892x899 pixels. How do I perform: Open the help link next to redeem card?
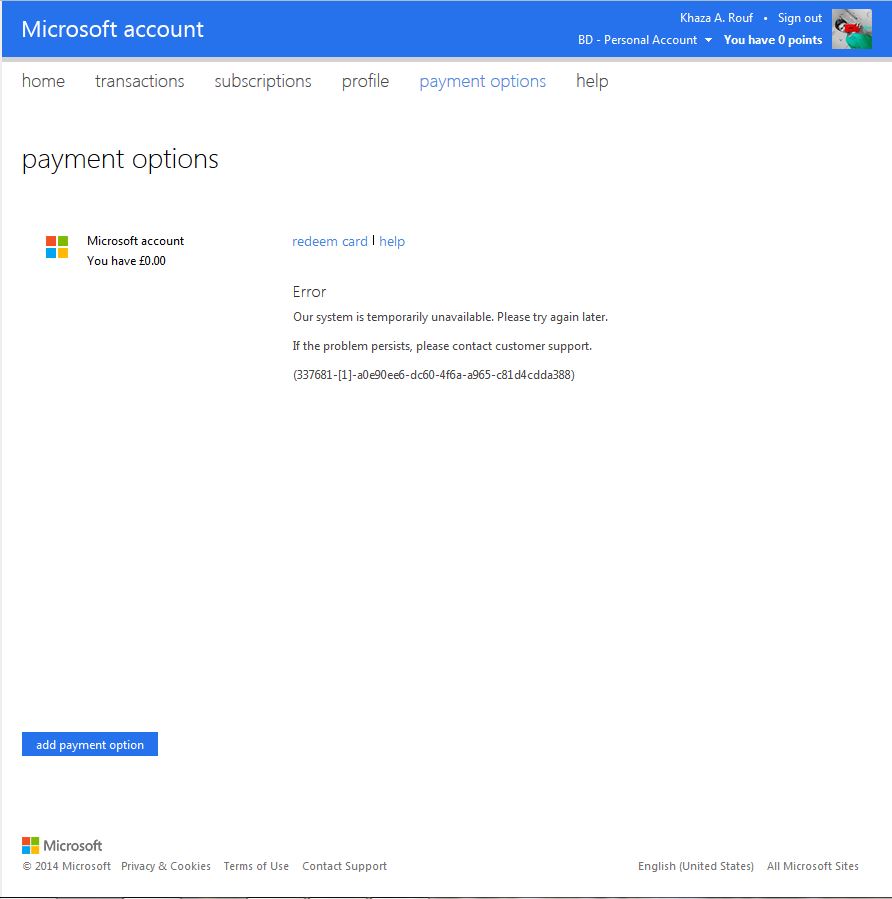tap(392, 241)
